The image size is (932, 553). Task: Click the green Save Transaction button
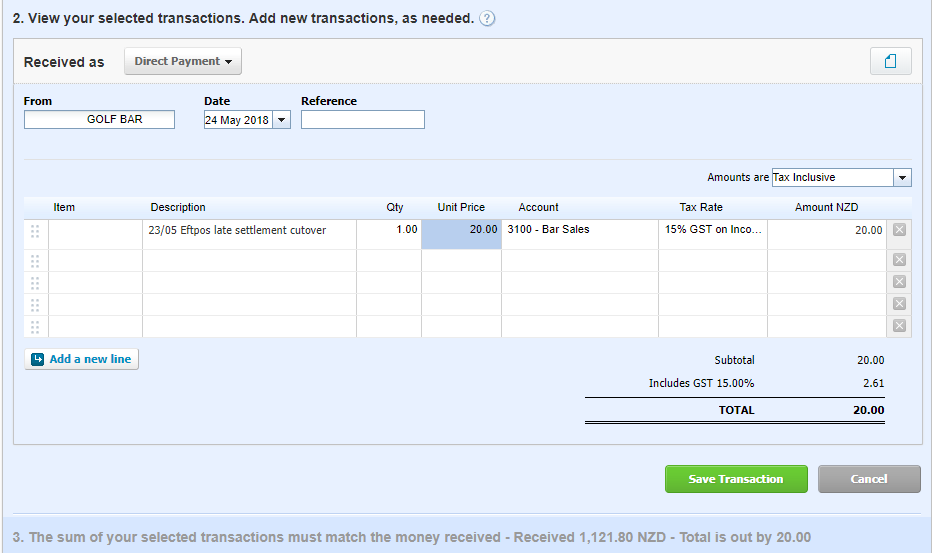click(735, 479)
